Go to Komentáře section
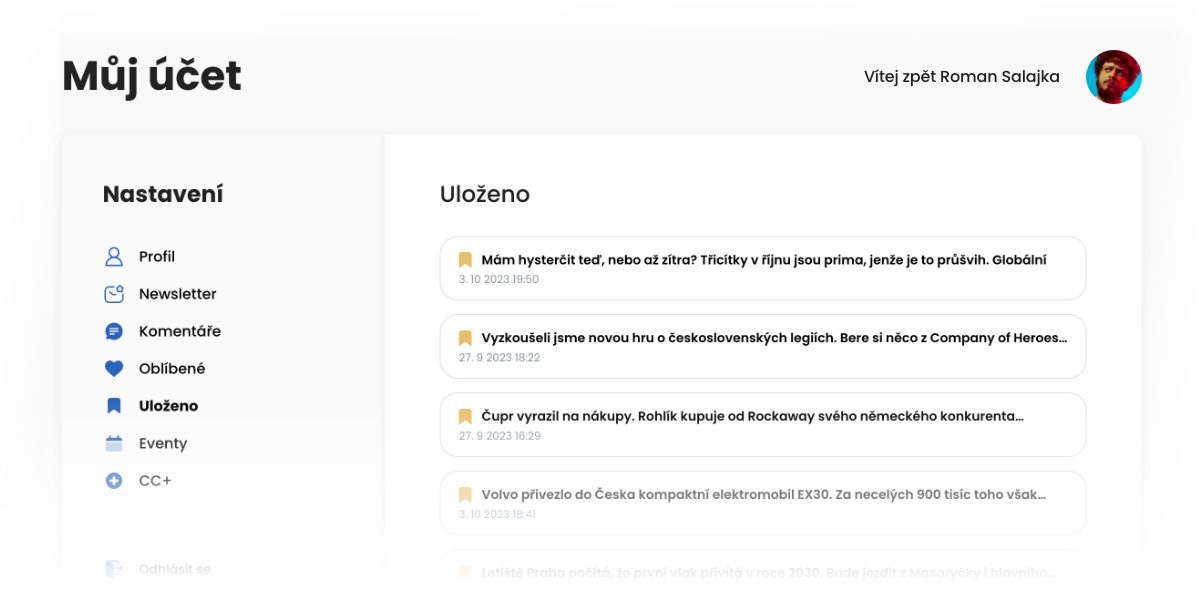This screenshot has height=600, width=1200. click(180, 331)
